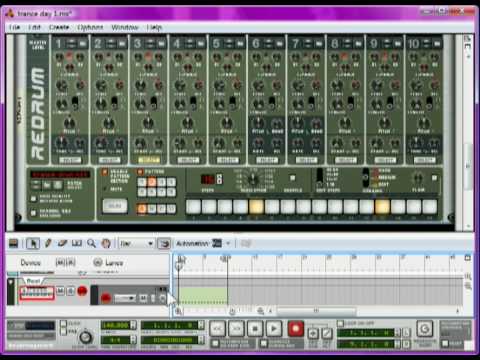Click the Automation color swatch
This screenshot has height=360, width=480.
[x=217, y=243]
